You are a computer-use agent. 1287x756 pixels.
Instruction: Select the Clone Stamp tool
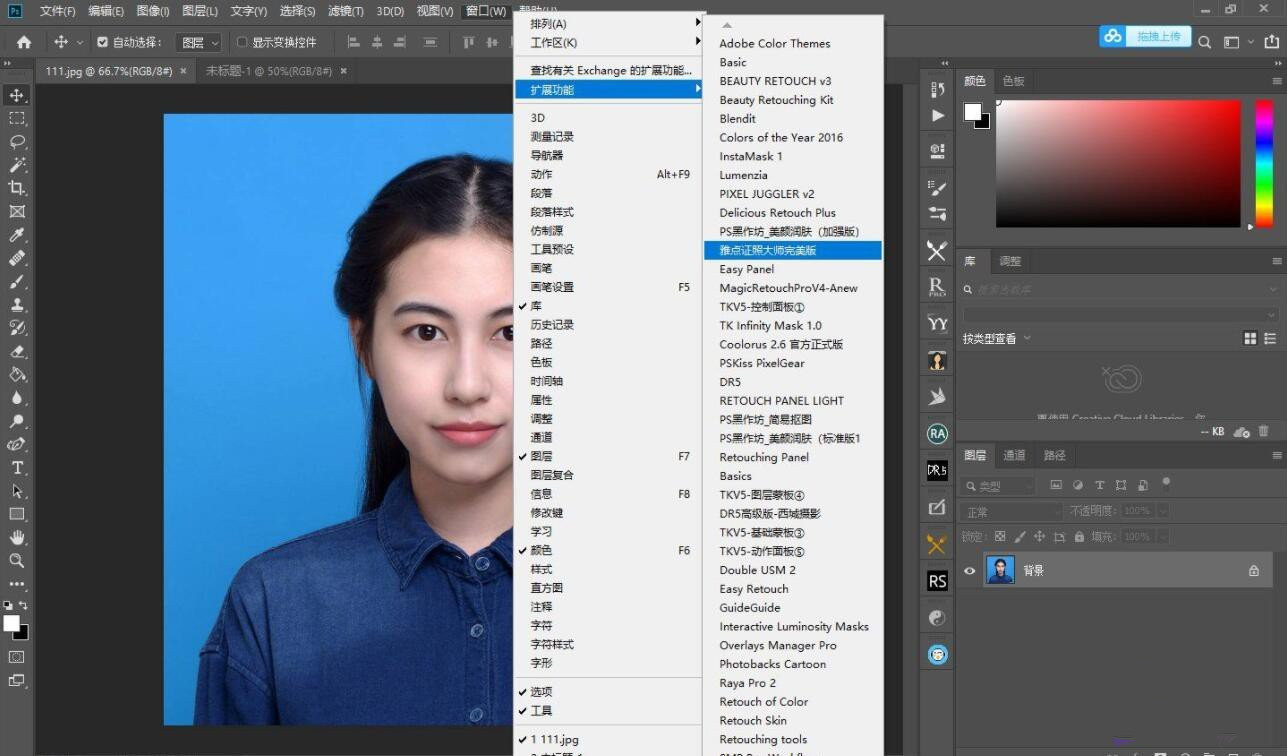[x=17, y=305]
